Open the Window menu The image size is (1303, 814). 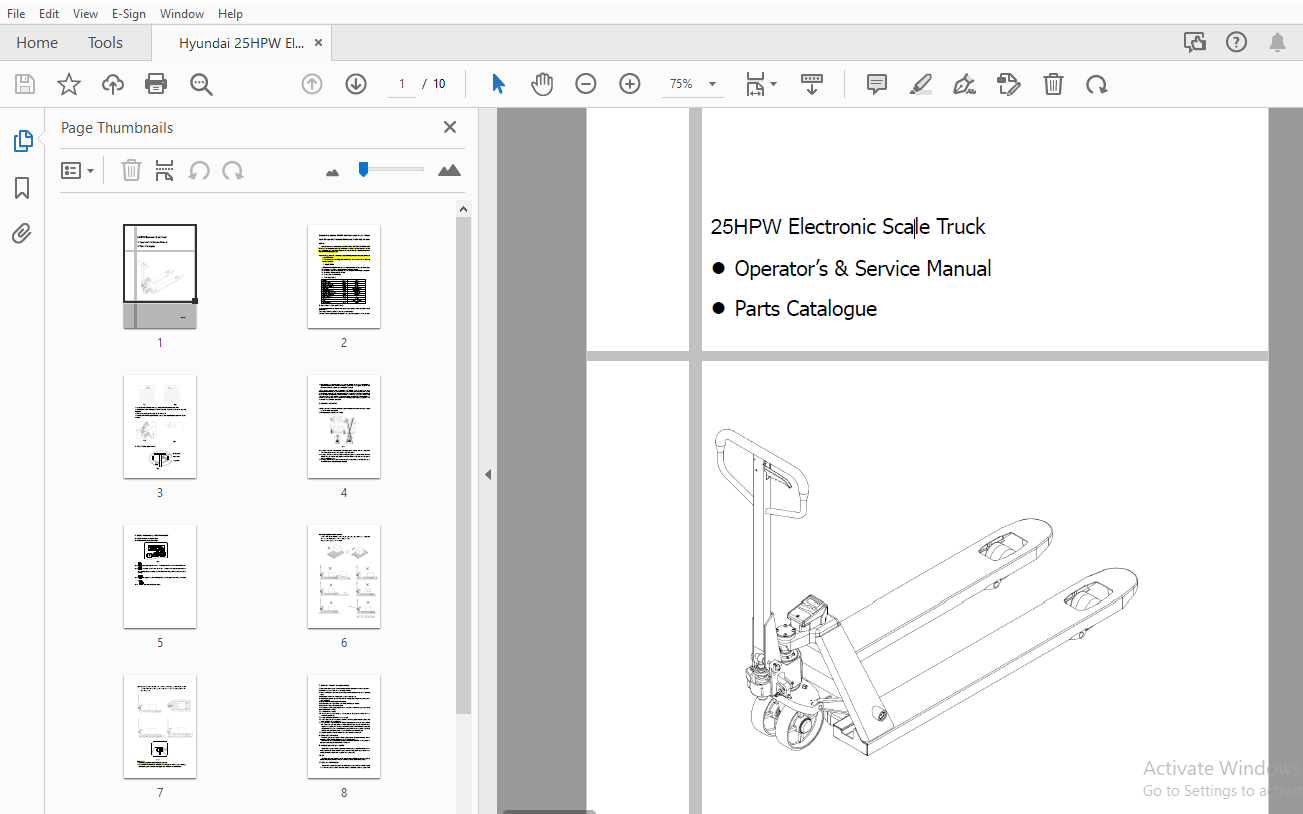[x=182, y=14]
